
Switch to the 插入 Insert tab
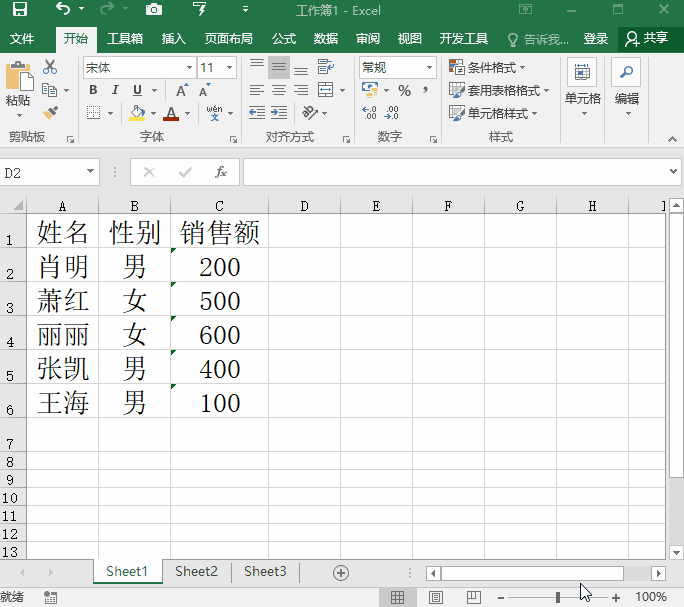click(x=174, y=39)
